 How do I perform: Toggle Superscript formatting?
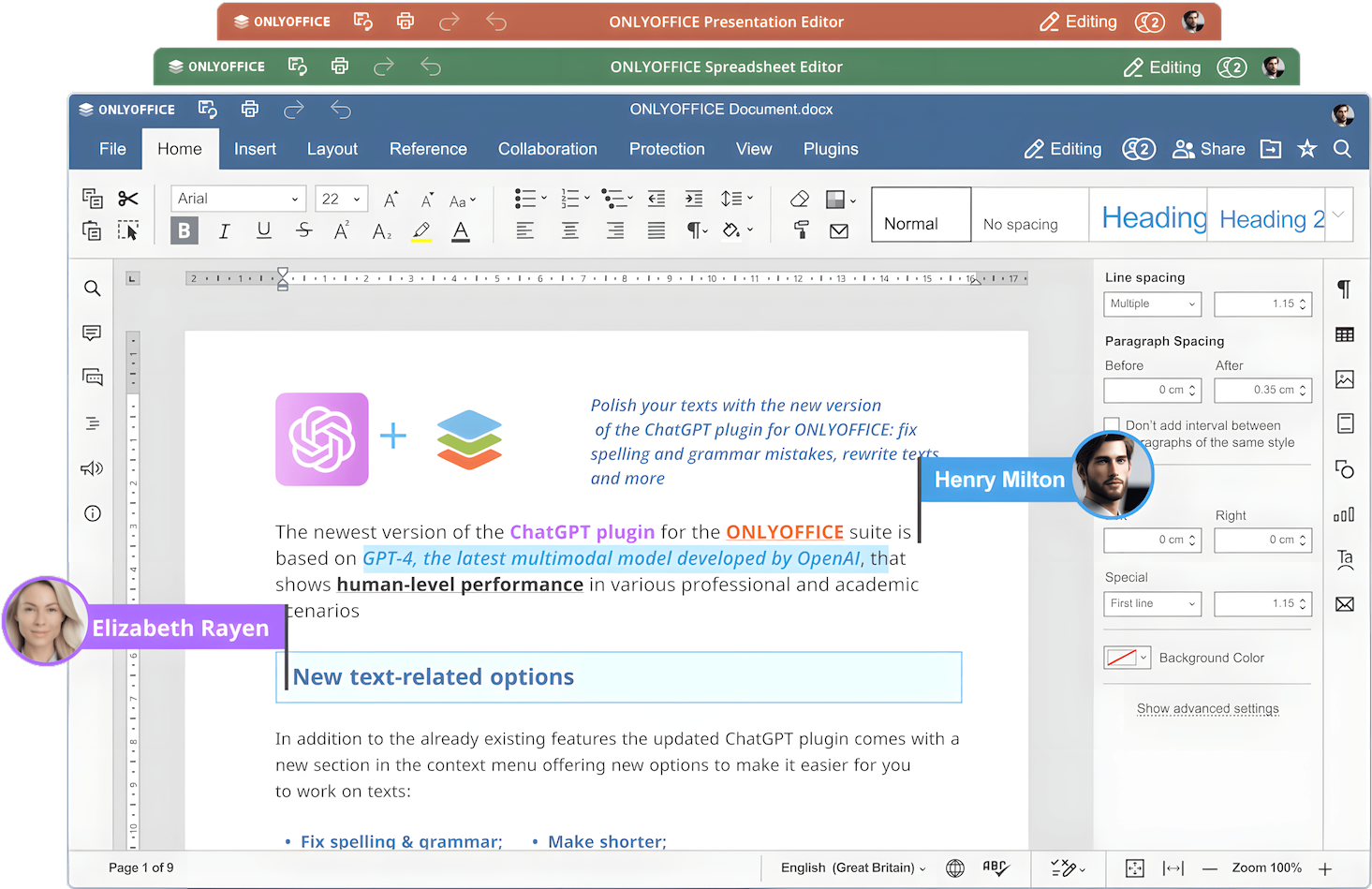[x=342, y=230]
